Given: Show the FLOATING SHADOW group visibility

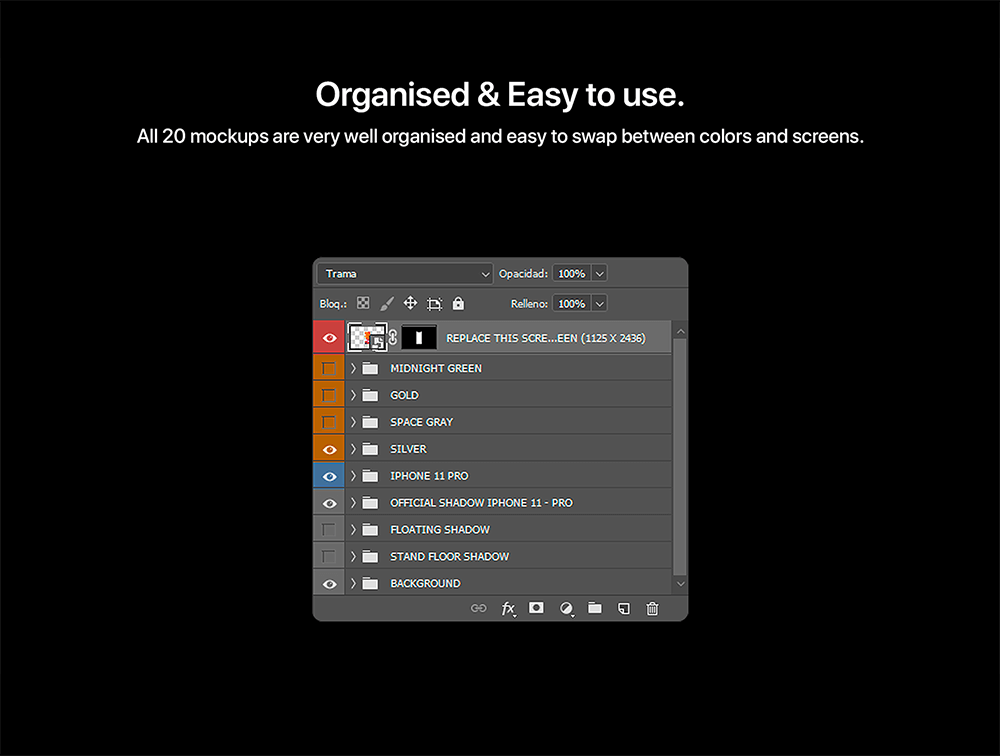Looking at the screenshot, I should tap(329, 530).
